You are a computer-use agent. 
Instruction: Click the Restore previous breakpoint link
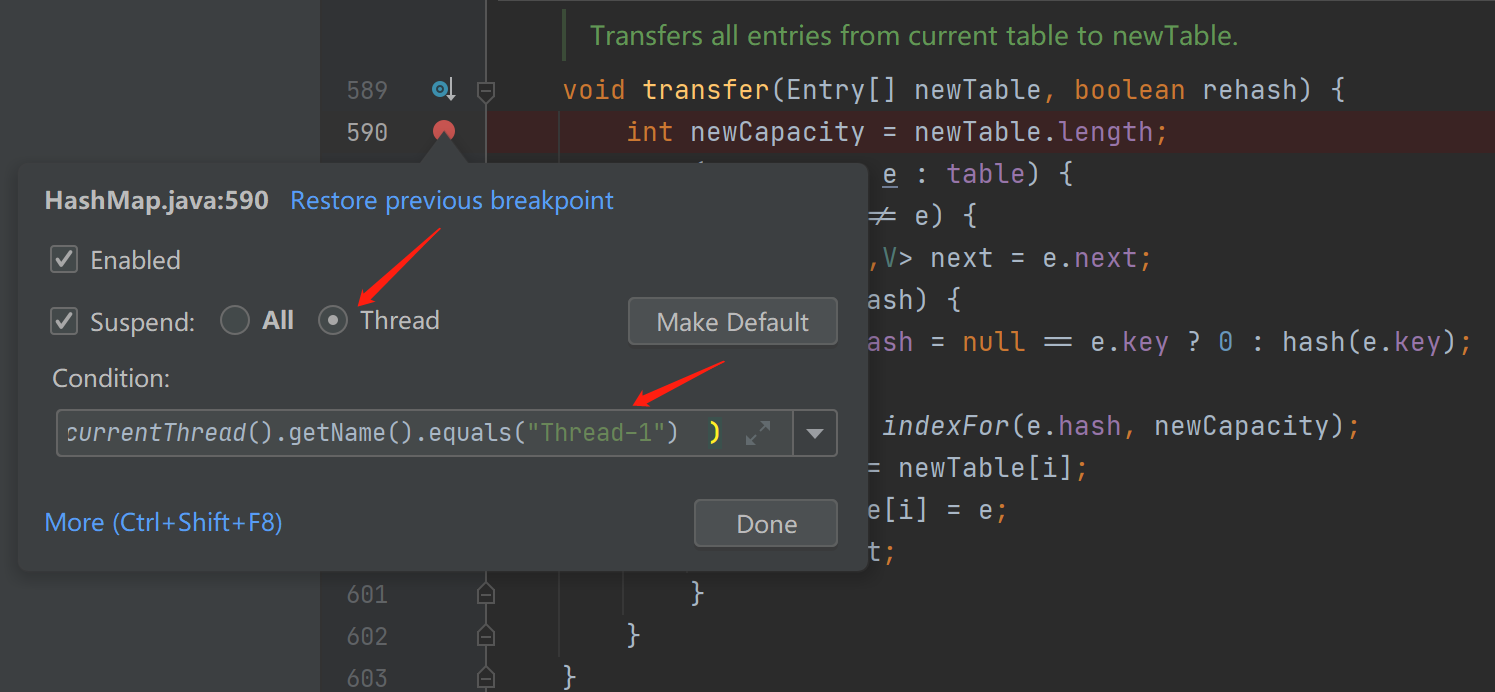(x=452, y=201)
